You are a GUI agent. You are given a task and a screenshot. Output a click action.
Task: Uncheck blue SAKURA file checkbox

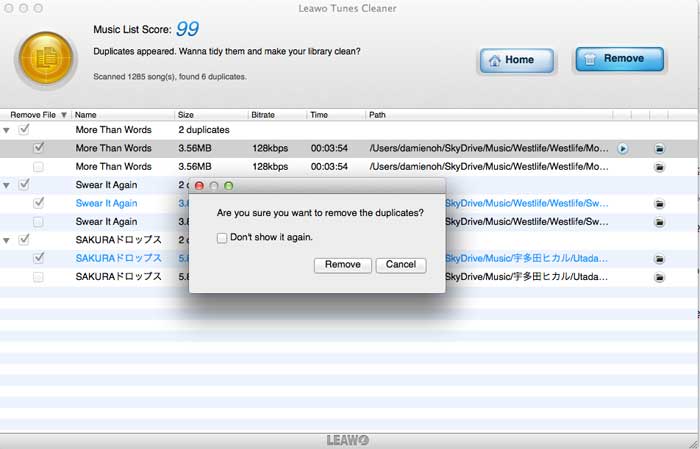point(39,258)
